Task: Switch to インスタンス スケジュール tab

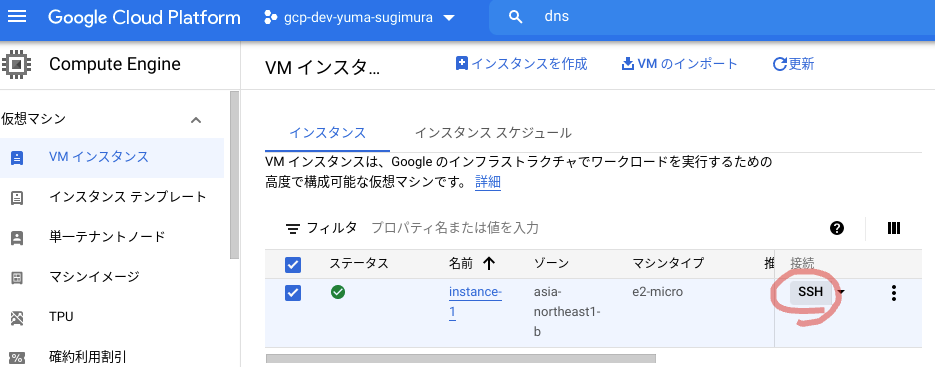Action: click(x=493, y=133)
